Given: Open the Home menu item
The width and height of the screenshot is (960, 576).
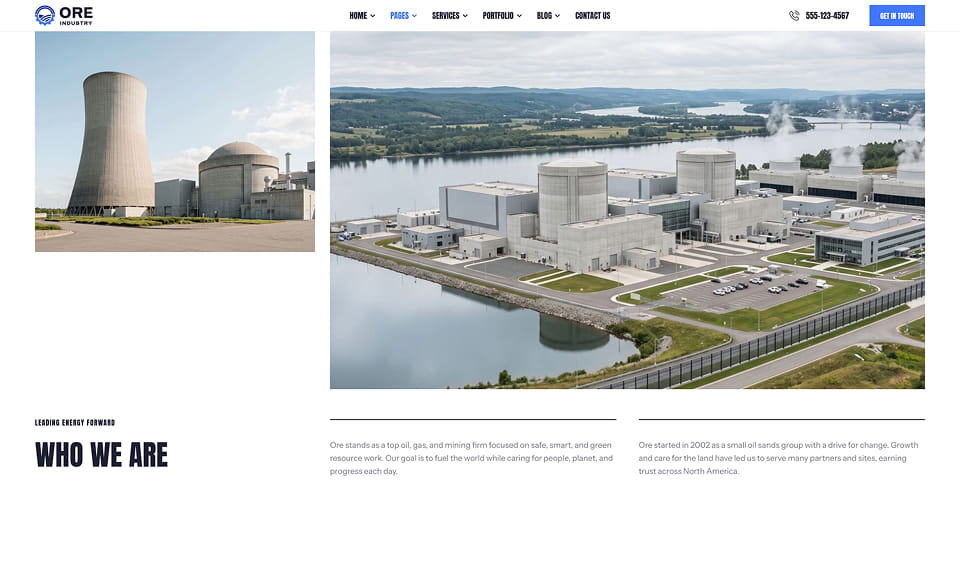Looking at the screenshot, I should click(358, 16).
